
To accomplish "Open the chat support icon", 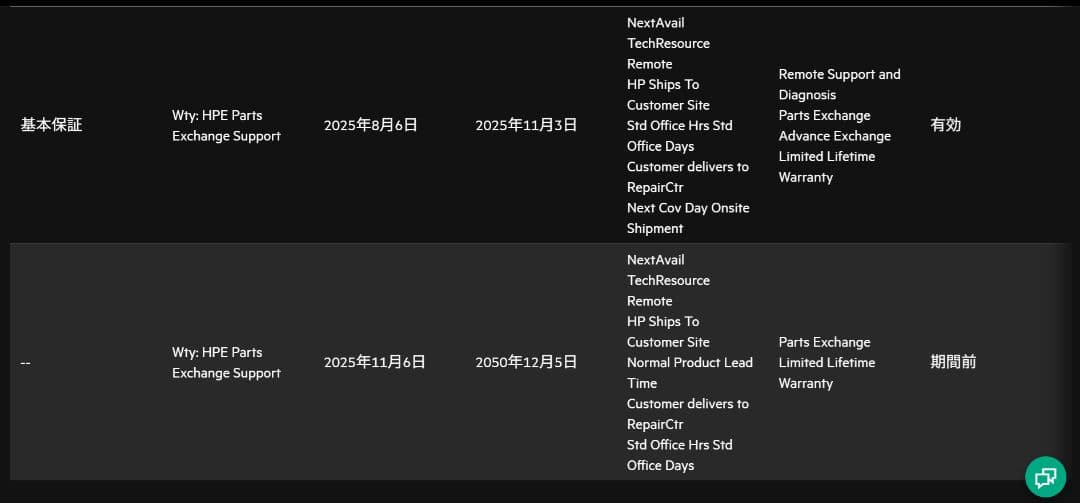I will pos(1045,476).
